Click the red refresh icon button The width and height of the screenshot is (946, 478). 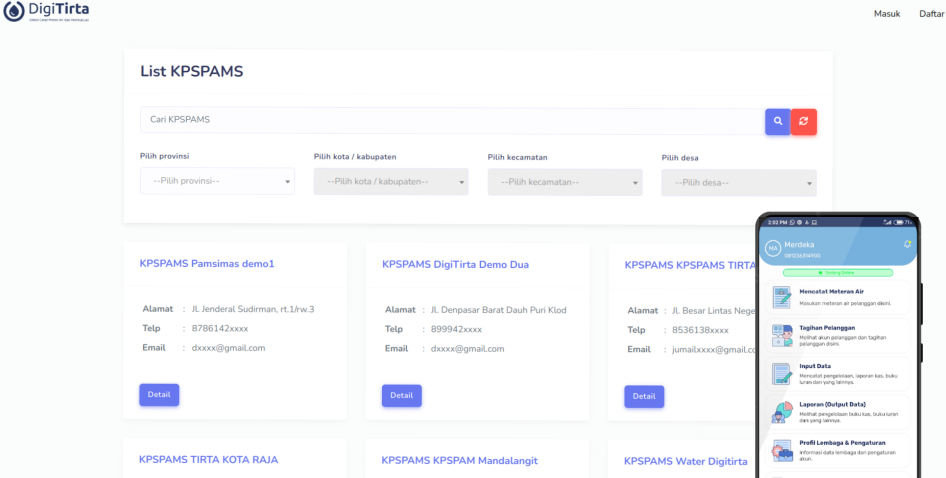point(804,121)
